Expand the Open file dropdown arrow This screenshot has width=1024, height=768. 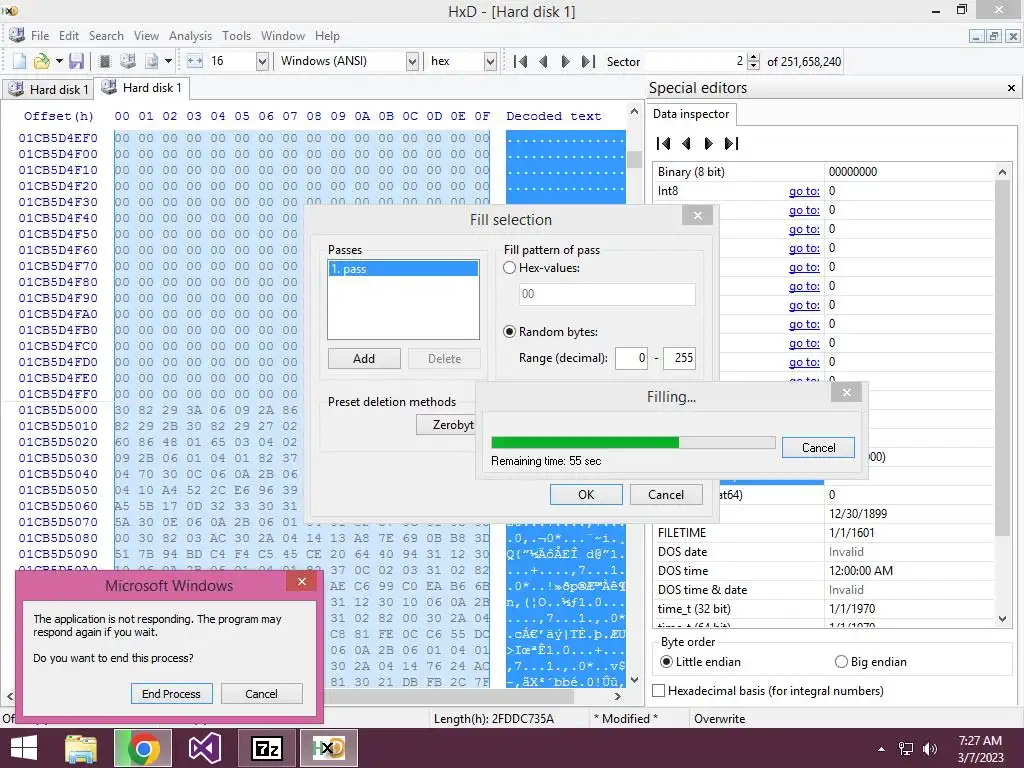pyautogui.click(x=59, y=61)
